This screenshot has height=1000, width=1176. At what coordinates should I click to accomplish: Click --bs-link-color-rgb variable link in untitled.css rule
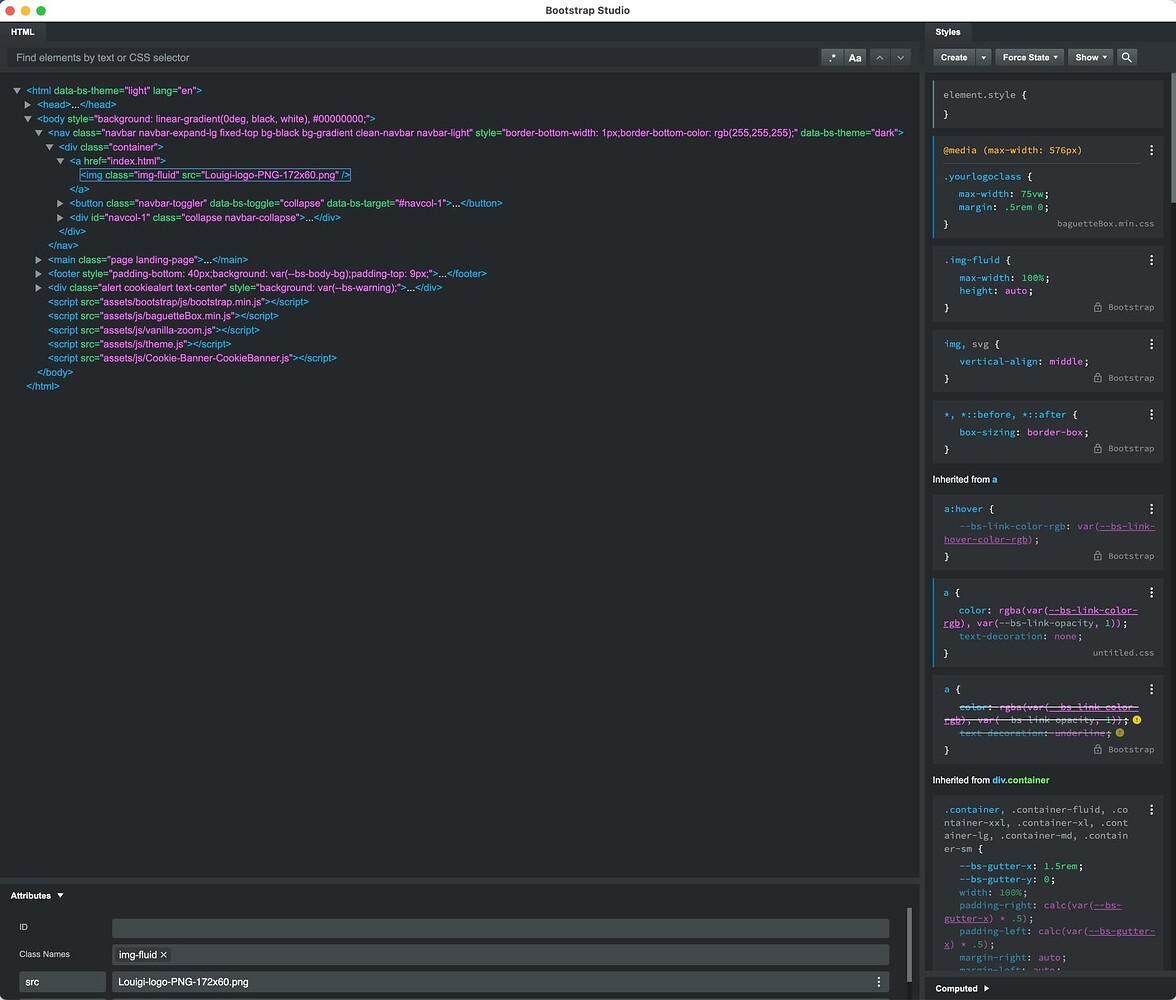(x=1092, y=611)
